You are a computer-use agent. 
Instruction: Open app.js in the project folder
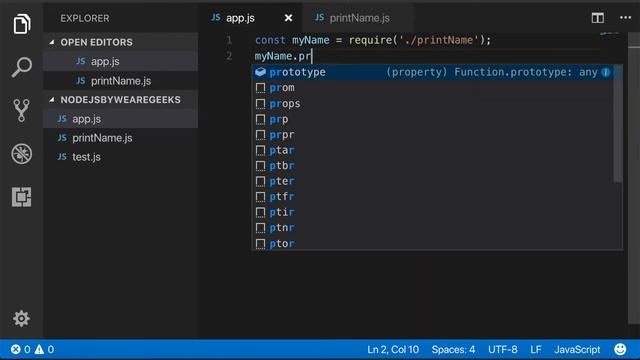coord(121,119)
